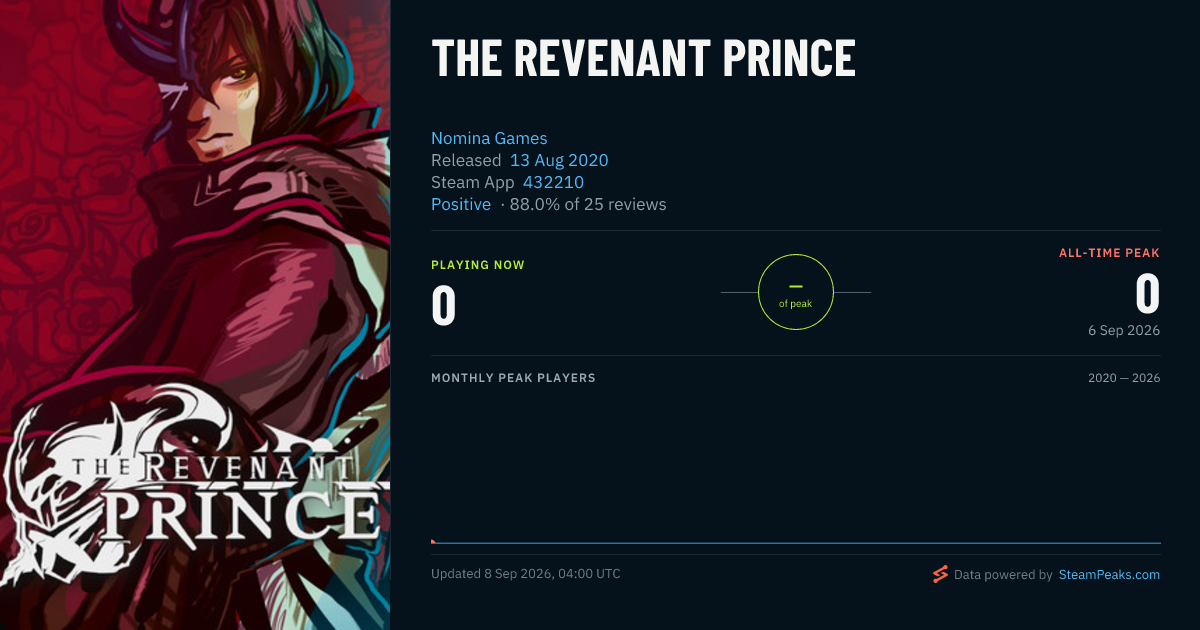The width and height of the screenshot is (1200, 630).
Task: Click the Positive review rating link
Action: pyautogui.click(x=461, y=204)
